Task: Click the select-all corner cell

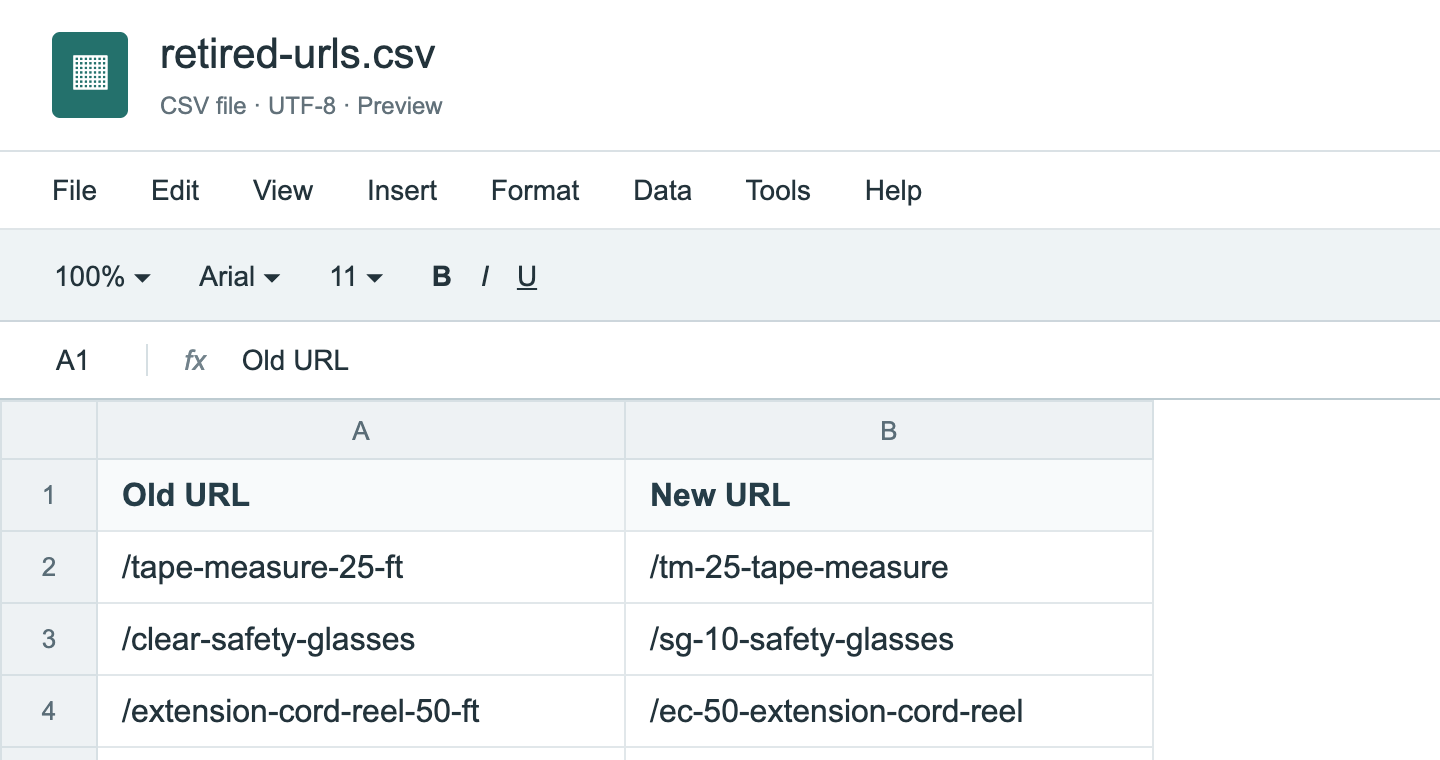Action: coord(49,430)
